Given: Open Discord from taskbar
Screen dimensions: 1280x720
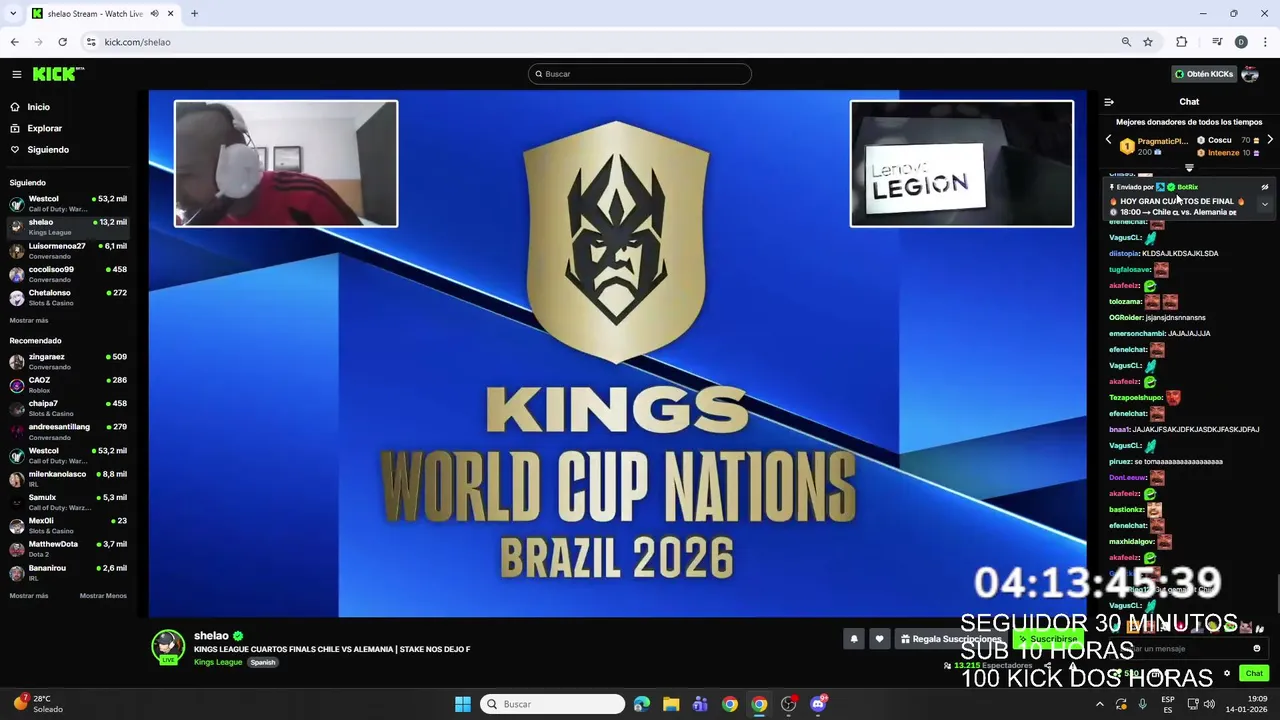Looking at the screenshot, I should click(x=818, y=704).
